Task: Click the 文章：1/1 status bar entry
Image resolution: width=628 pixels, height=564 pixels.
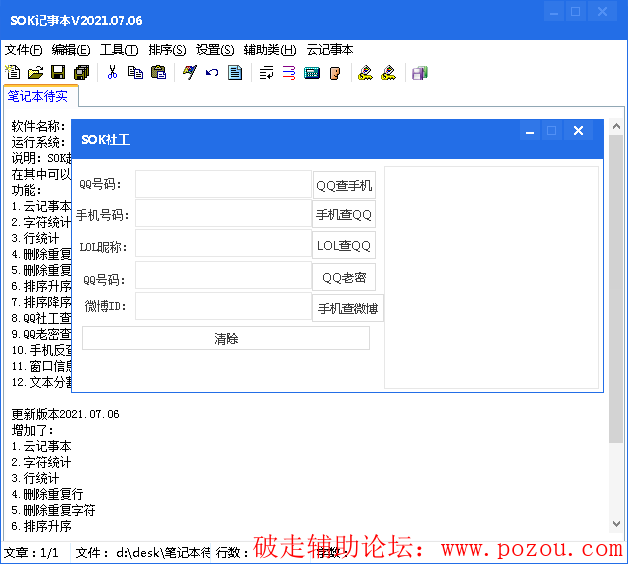Action: click(31, 553)
